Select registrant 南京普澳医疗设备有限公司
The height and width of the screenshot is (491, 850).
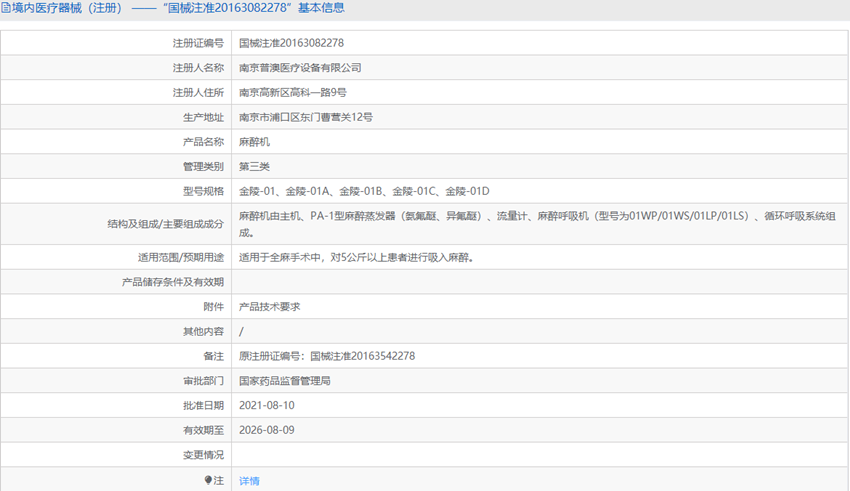point(300,68)
